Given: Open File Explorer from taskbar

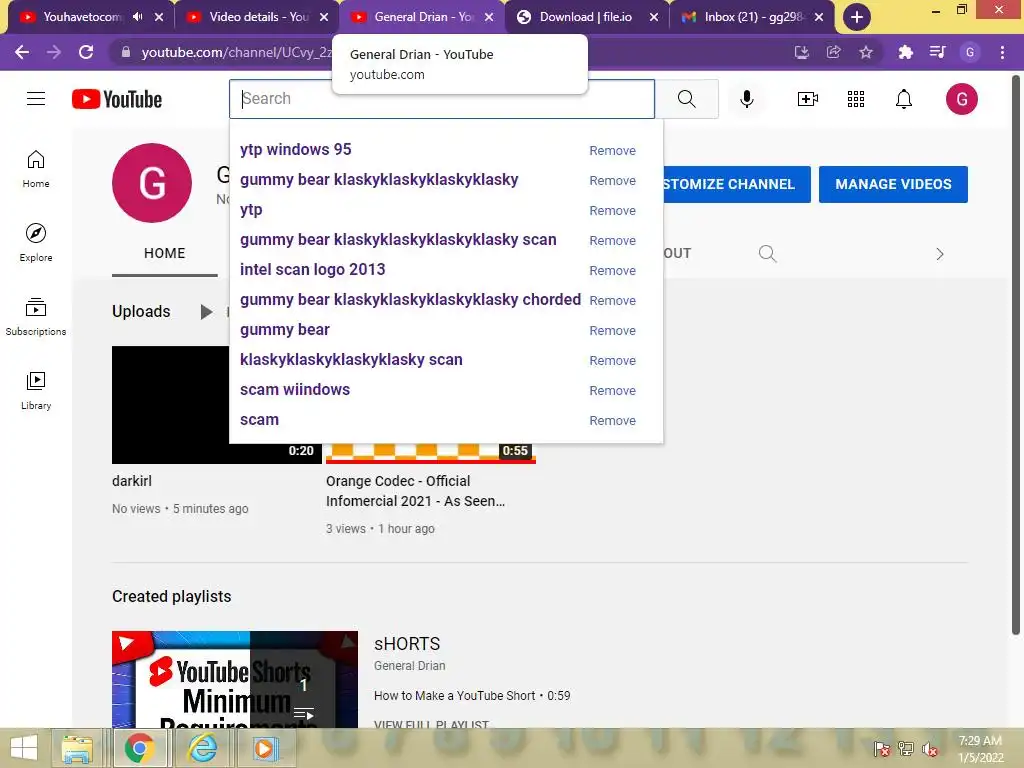Looking at the screenshot, I should coord(77,748).
